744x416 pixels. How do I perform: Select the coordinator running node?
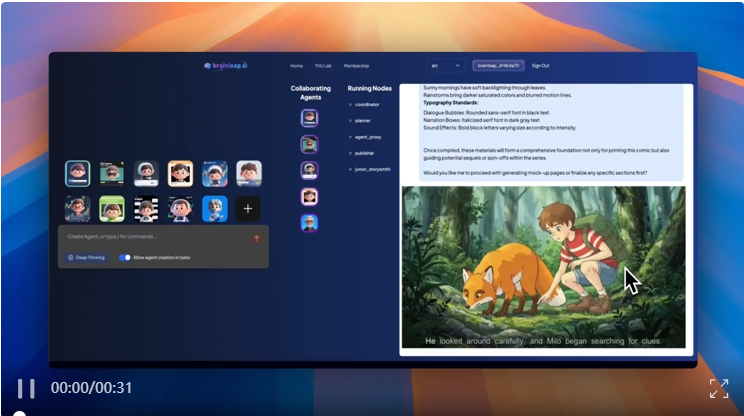pyautogui.click(x=367, y=104)
